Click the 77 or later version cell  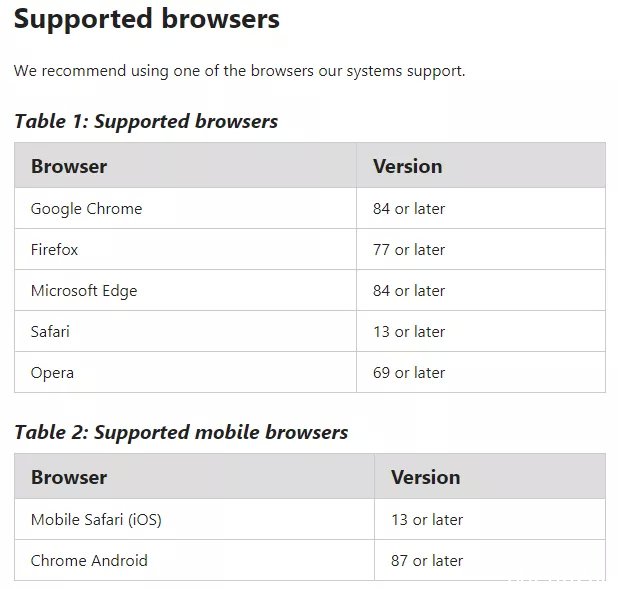(x=481, y=250)
